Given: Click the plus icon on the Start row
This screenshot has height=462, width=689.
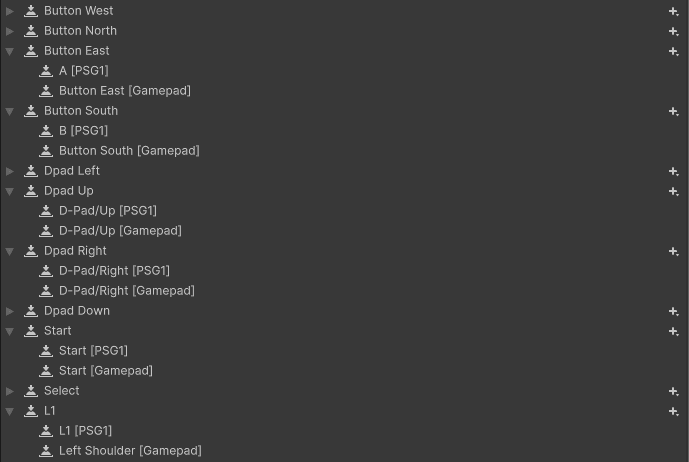Looking at the screenshot, I should (674, 331).
